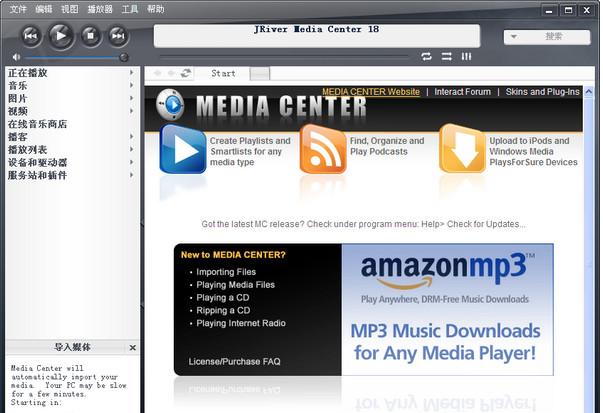Click the orange download arrow icon
603x413 pixels.
pyautogui.click(x=462, y=150)
